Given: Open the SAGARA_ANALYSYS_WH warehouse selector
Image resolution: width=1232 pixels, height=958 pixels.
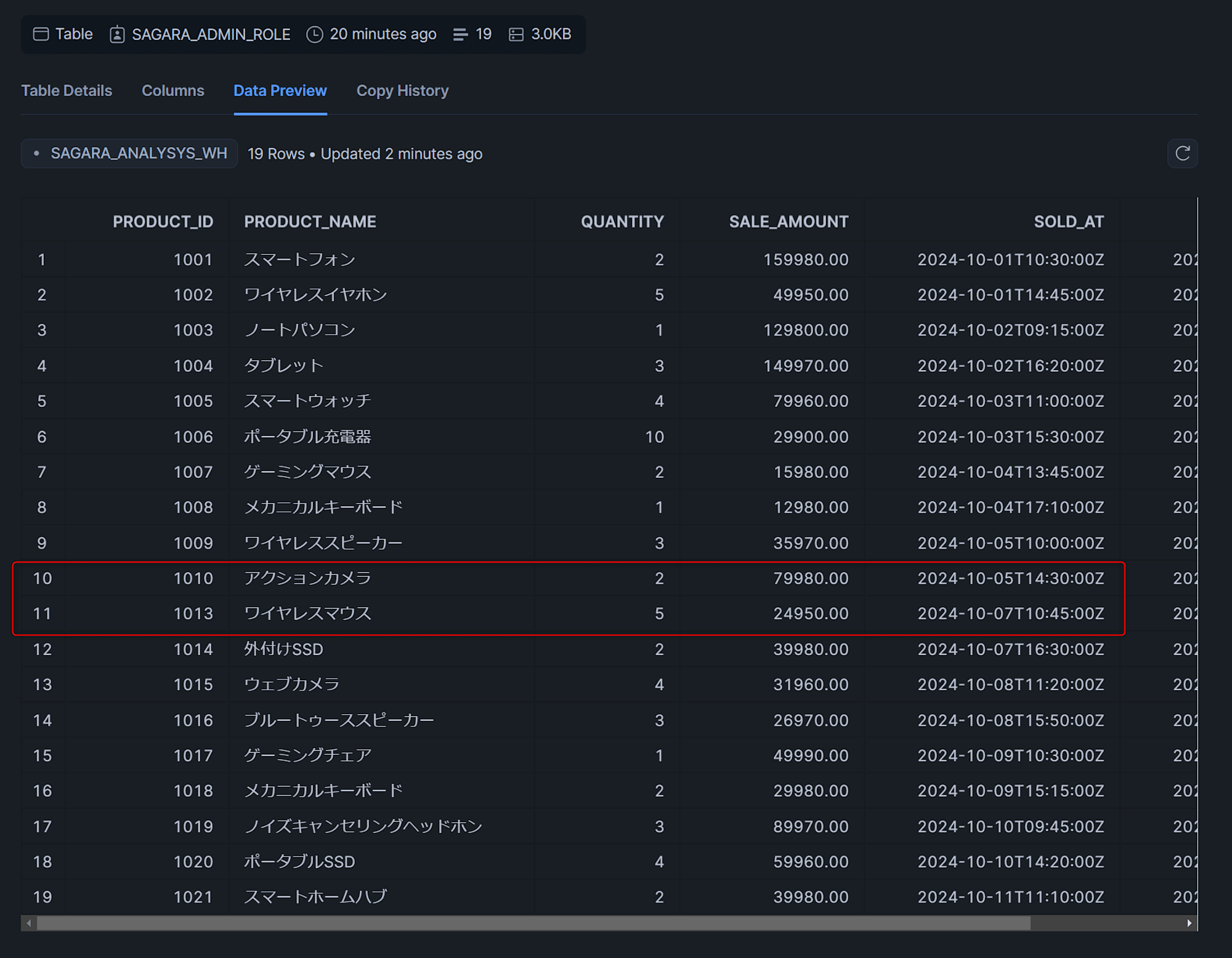Looking at the screenshot, I should click(129, 153).
